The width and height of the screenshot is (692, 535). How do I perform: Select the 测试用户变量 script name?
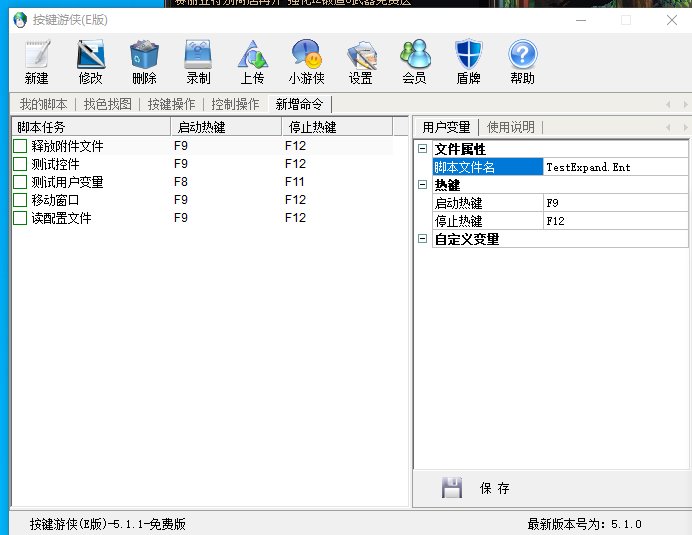(67, 182)
